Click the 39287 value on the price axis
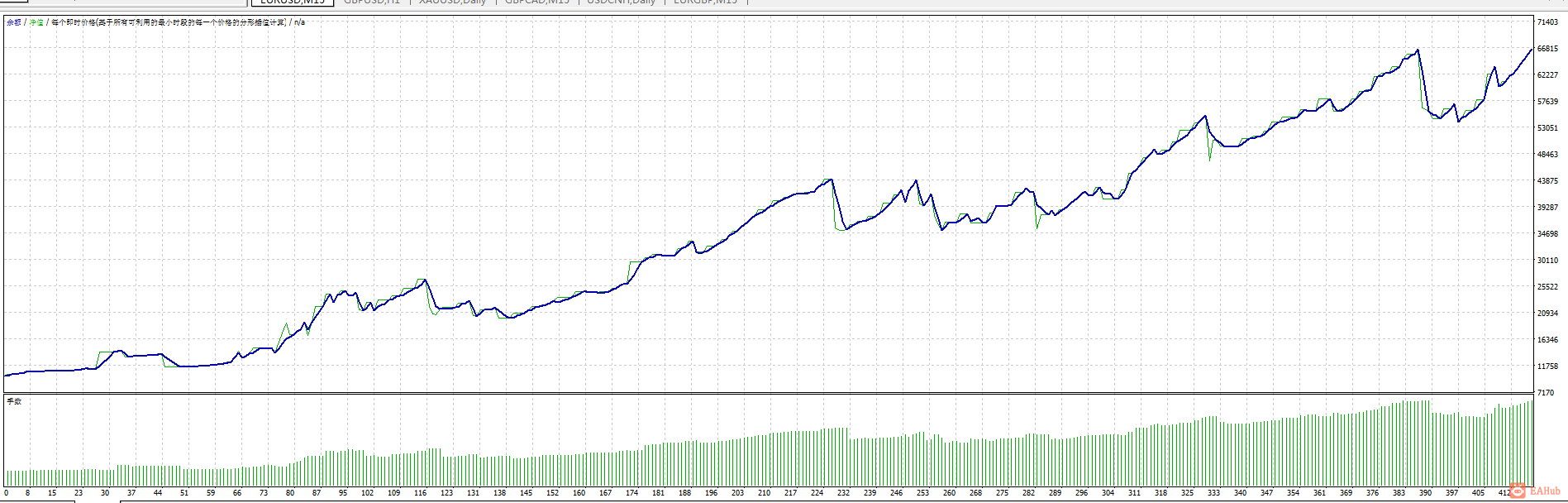The width and height of the screenshot is (1568, 503). pos(1547,208)
